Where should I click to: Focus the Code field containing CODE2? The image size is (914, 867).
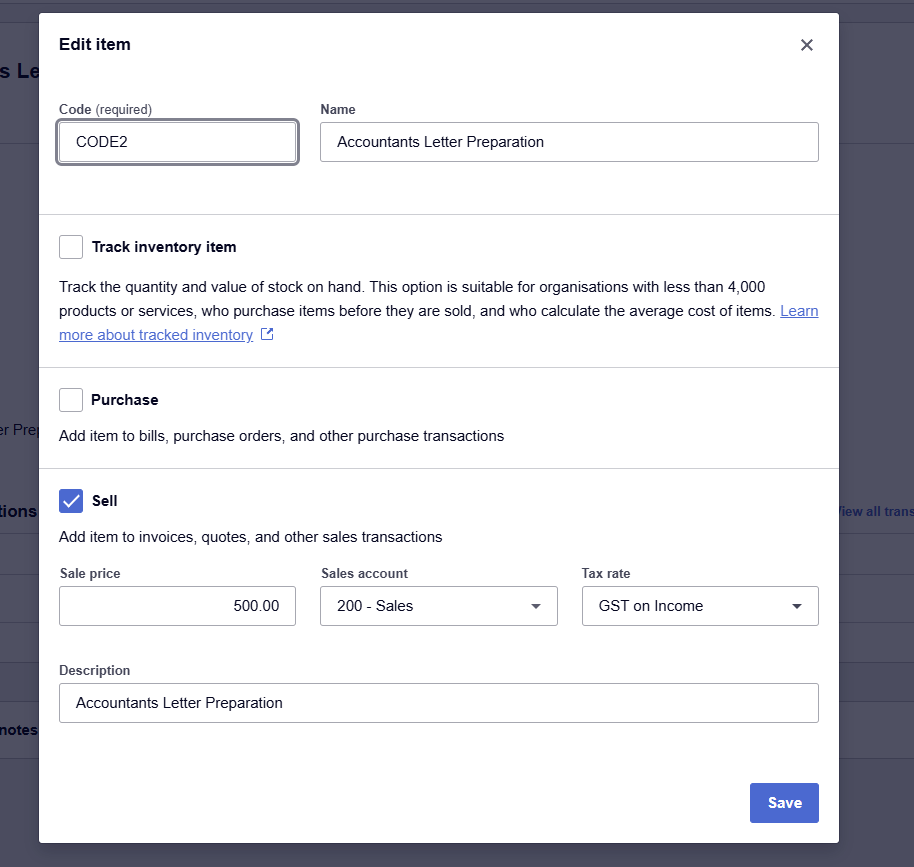[x=177, y=142]
